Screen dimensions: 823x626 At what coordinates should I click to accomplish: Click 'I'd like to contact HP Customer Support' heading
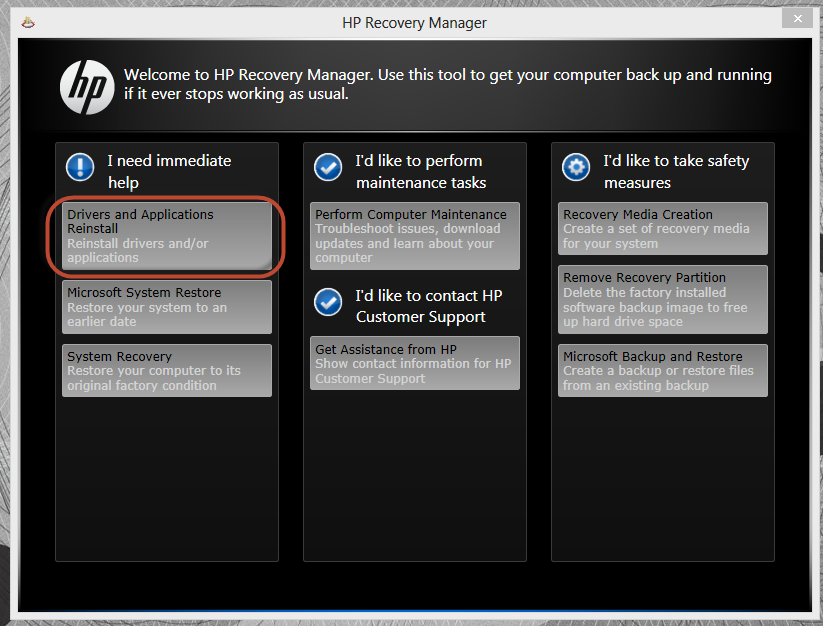click(428, 306)
